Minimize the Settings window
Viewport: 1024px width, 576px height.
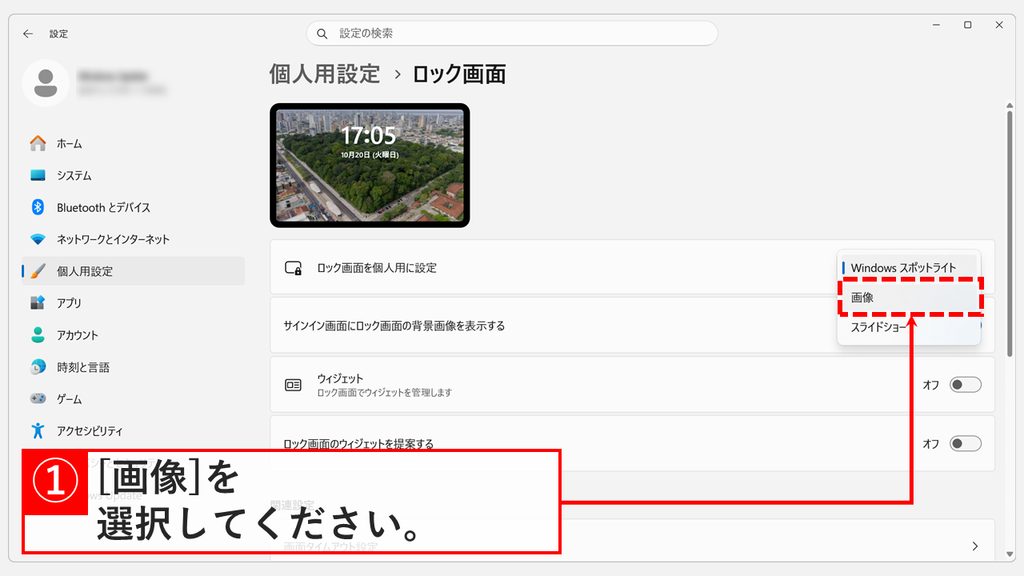point(936,25)
